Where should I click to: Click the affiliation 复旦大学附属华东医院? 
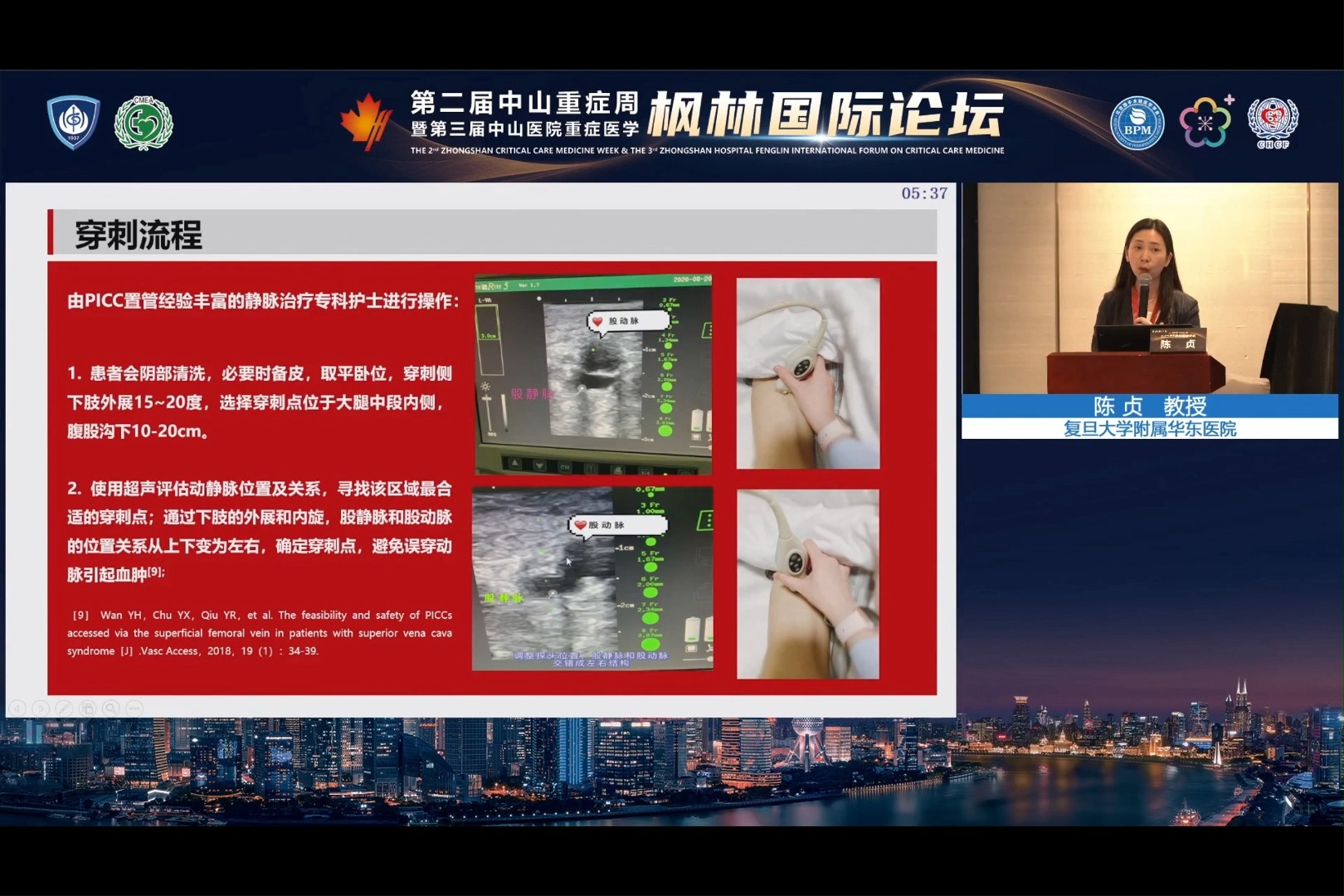click(1150, 429)
